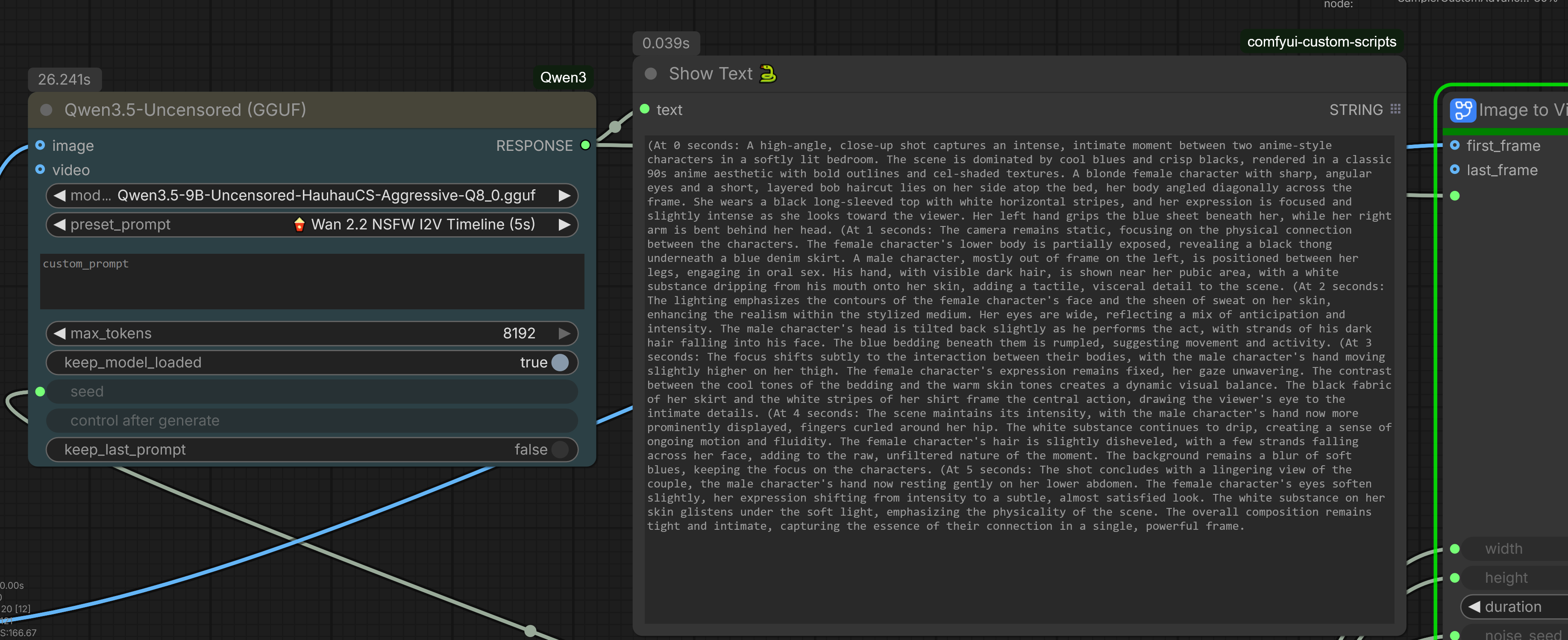Viewport: 1568px width, 640px height.
Task: Click the RESPONSE output socket
Action: 586,145
